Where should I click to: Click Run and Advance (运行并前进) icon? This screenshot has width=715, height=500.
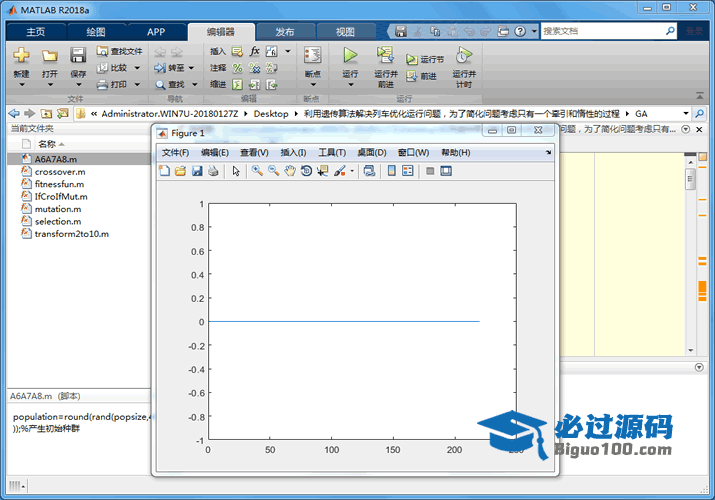coord(385,55)
